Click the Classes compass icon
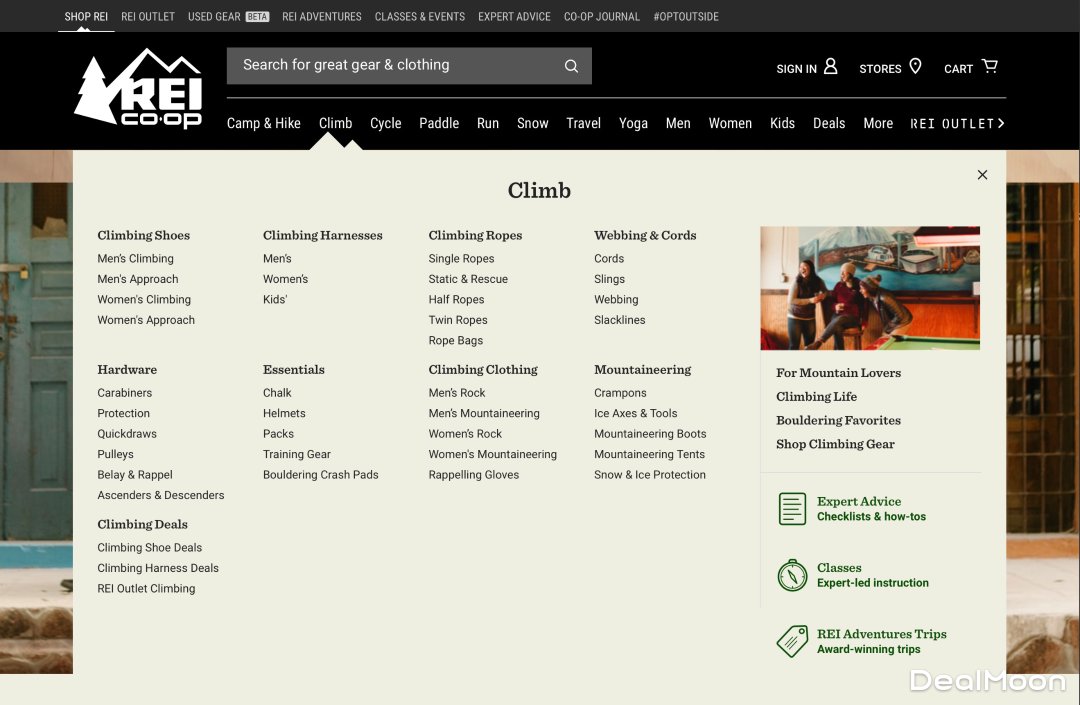The image size is (1080, 705). pyautogui.click(x=792, y=575)
